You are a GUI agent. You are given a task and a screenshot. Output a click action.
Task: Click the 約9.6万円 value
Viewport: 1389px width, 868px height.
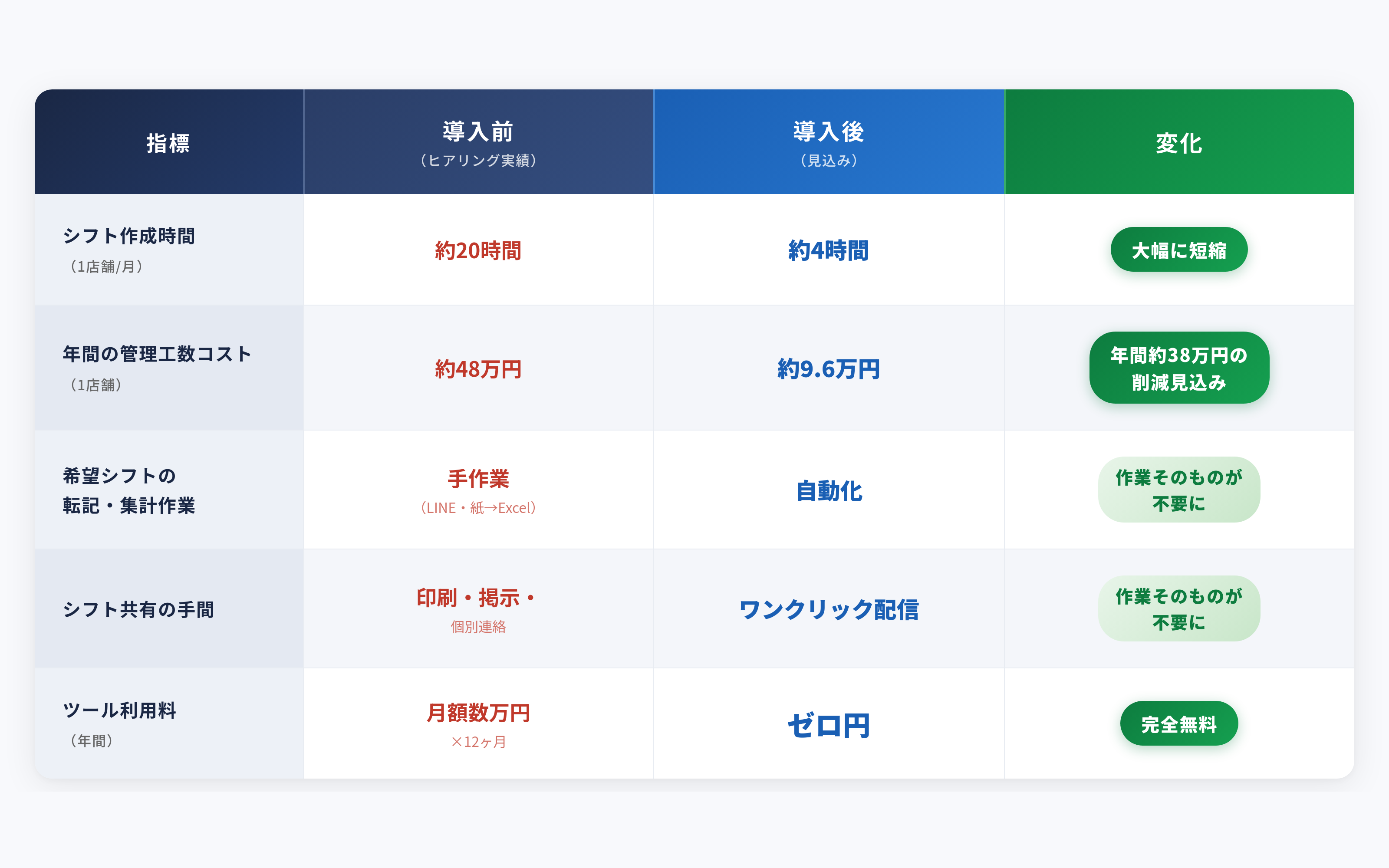tap(828, 369)
